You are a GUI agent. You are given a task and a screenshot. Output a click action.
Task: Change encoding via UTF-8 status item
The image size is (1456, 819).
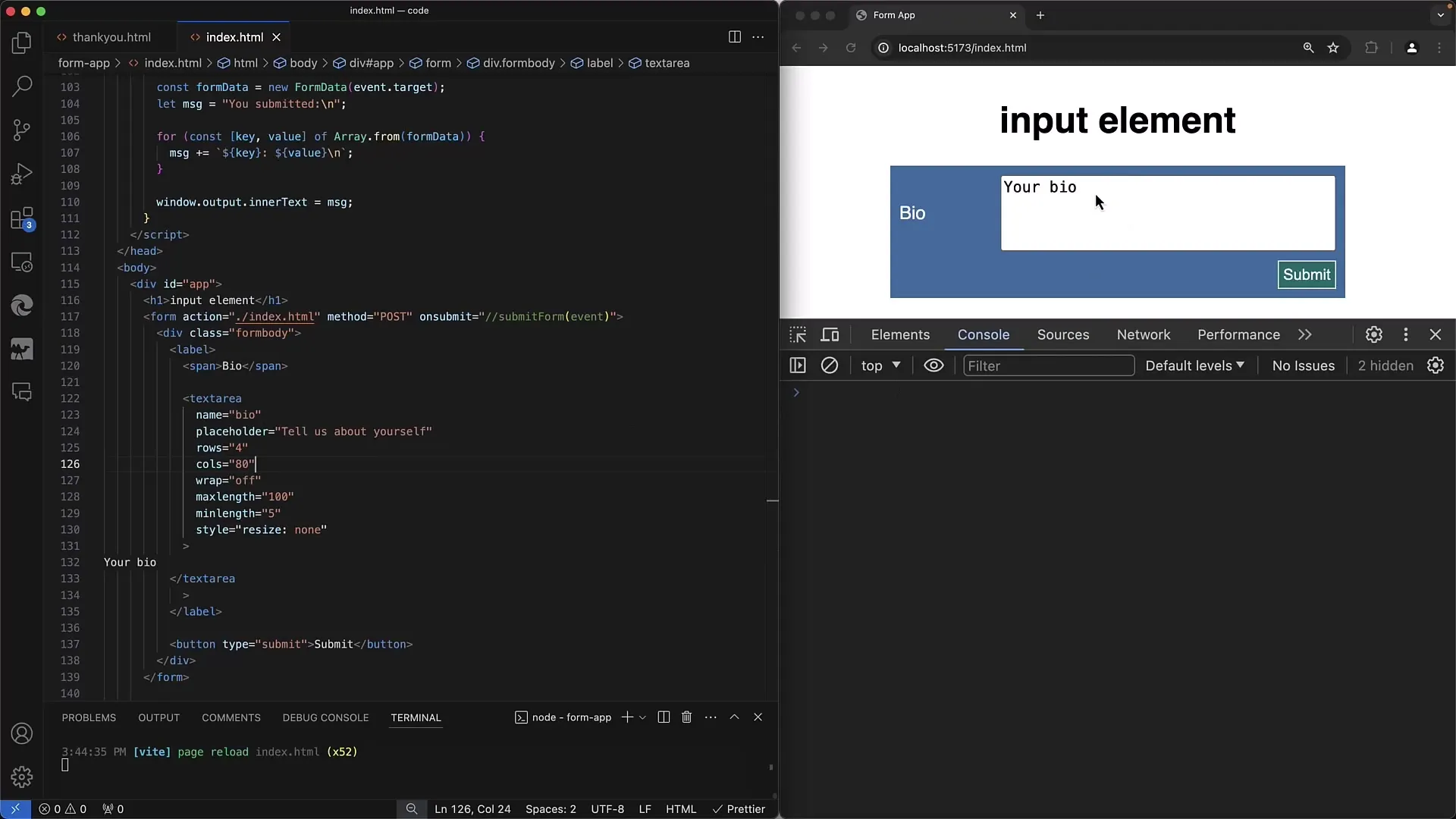[x=607, y=809]
